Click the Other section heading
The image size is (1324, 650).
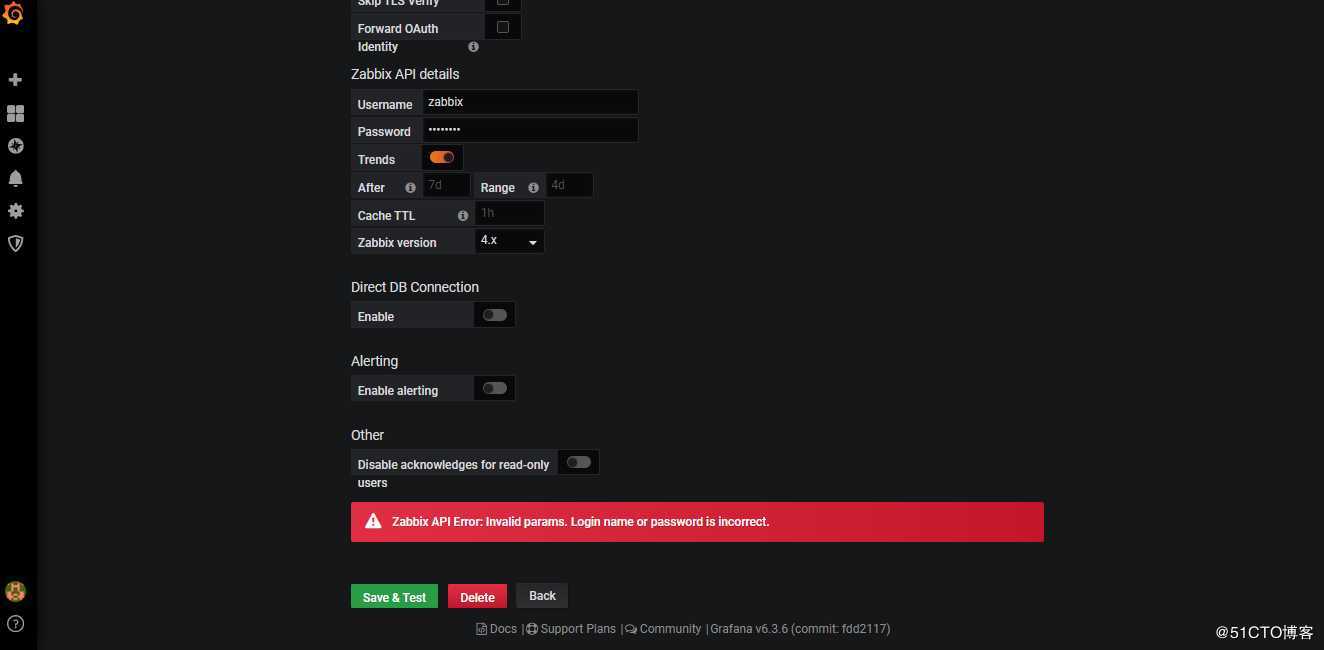click(367, 435)
